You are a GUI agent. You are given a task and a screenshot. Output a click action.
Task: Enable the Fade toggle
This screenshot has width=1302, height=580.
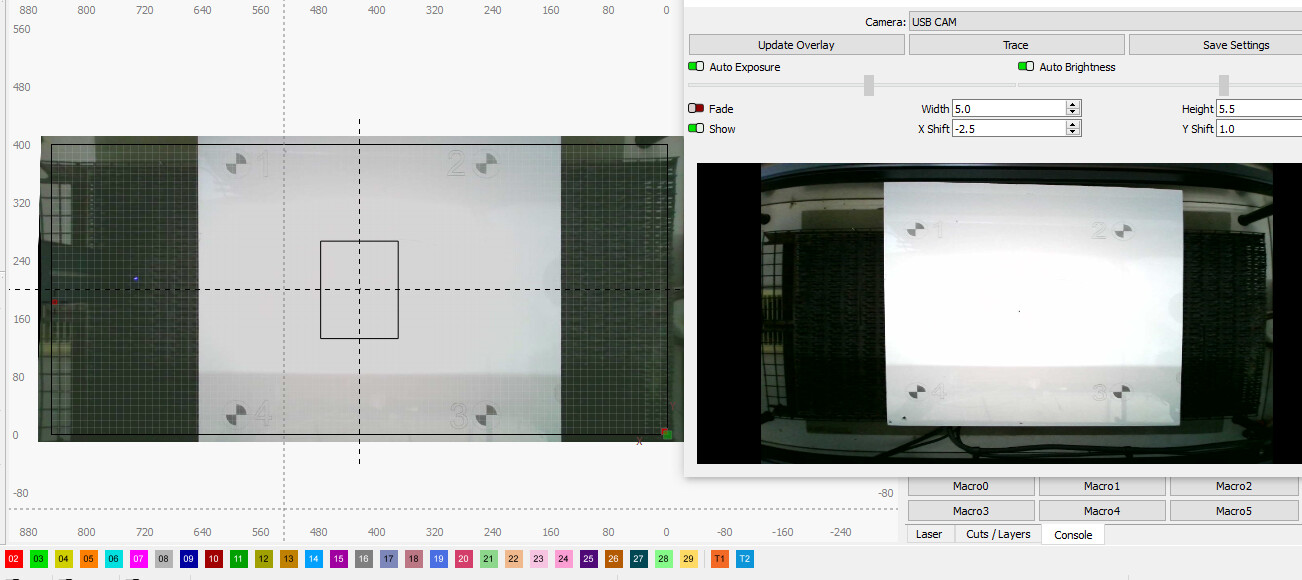coord(696,109)
